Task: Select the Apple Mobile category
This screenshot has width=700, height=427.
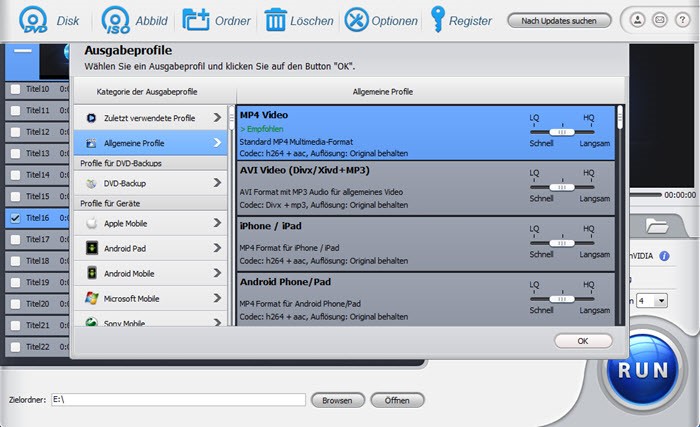Action: [x=150, y=223]
